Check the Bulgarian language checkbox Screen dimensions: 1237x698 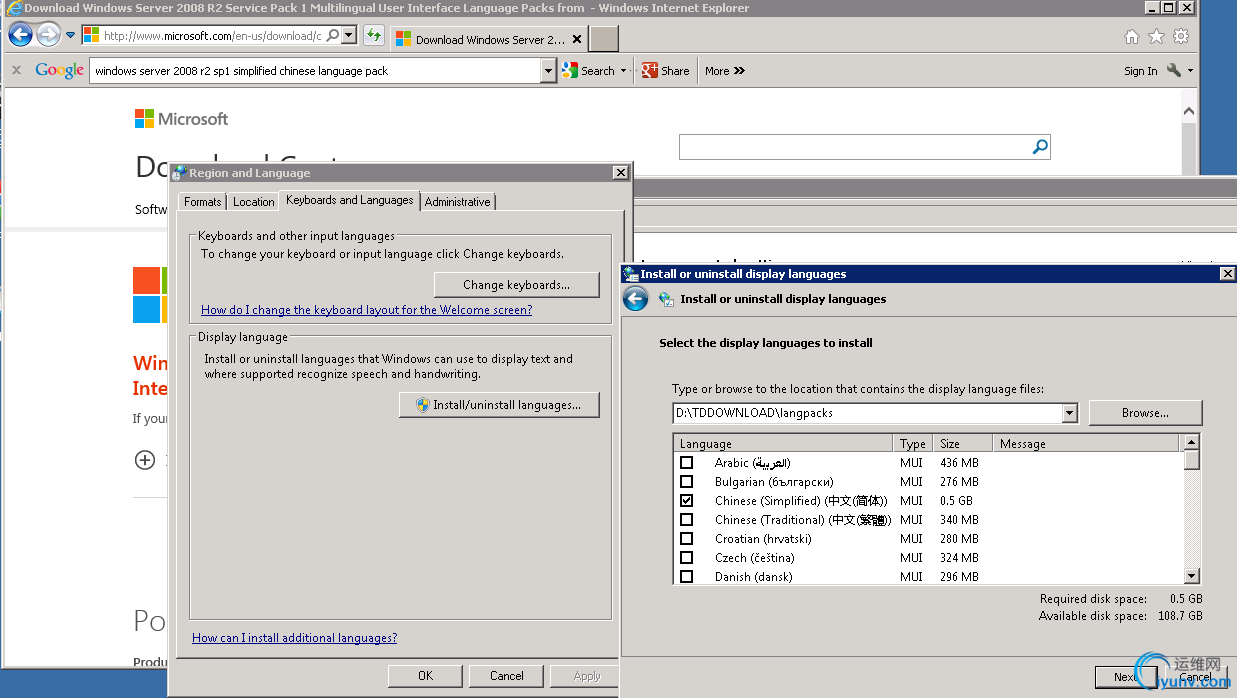pyautogui.click(x=686, y=482)
